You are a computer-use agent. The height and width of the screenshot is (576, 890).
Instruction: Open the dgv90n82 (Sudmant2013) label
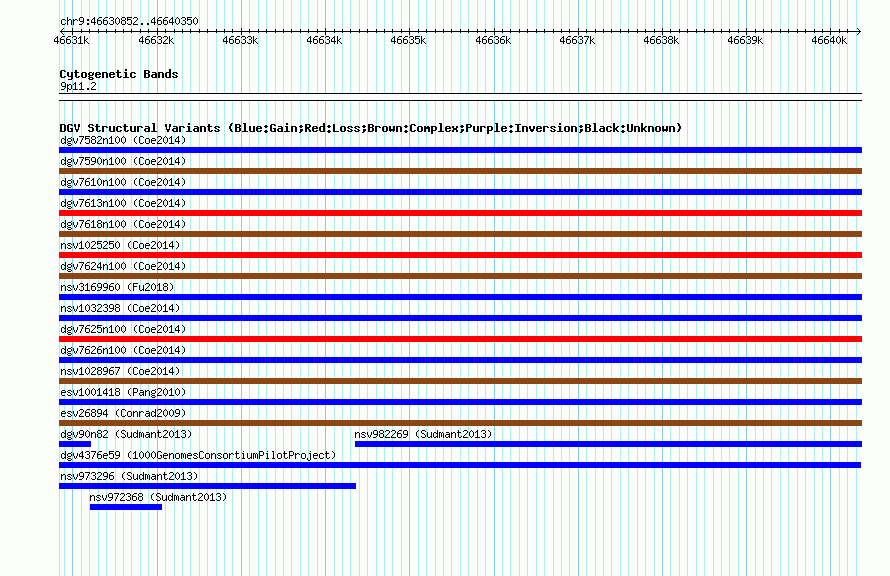[126, 434]
